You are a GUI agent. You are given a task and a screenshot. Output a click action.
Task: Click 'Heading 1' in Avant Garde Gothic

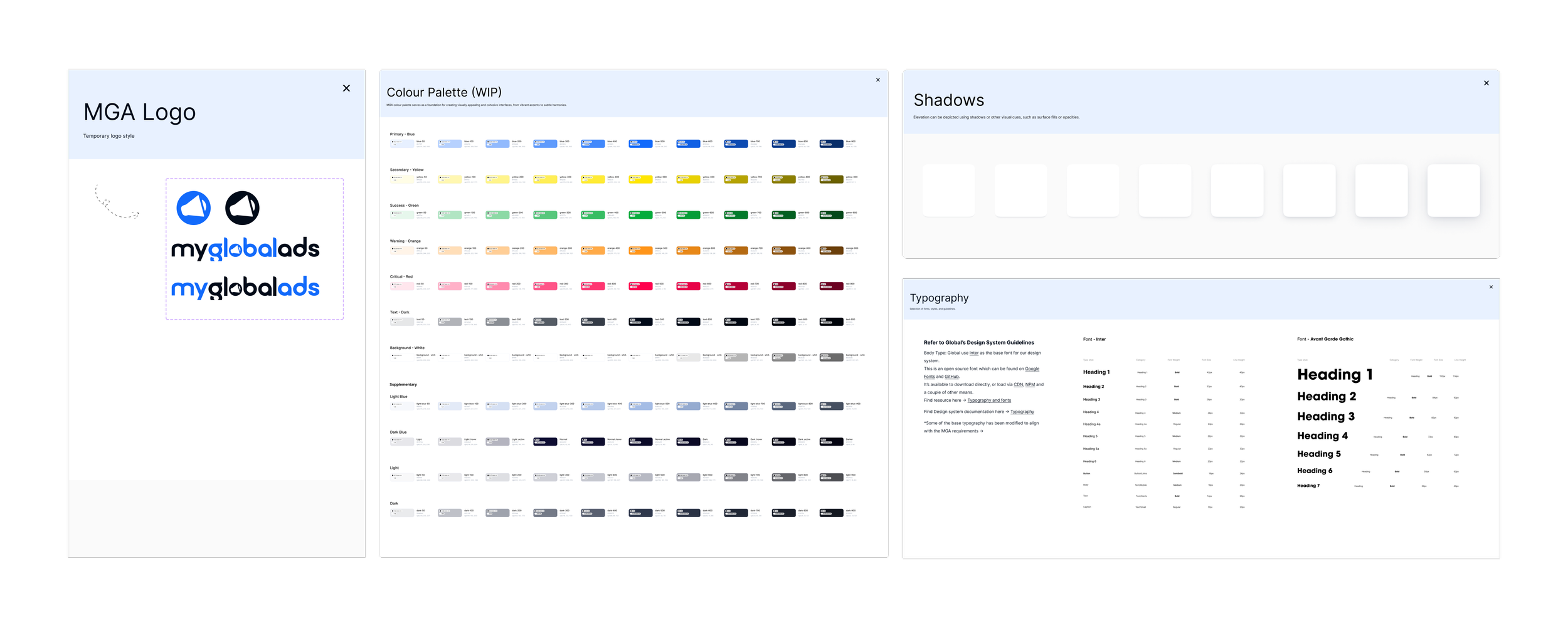click(1335, 375)
